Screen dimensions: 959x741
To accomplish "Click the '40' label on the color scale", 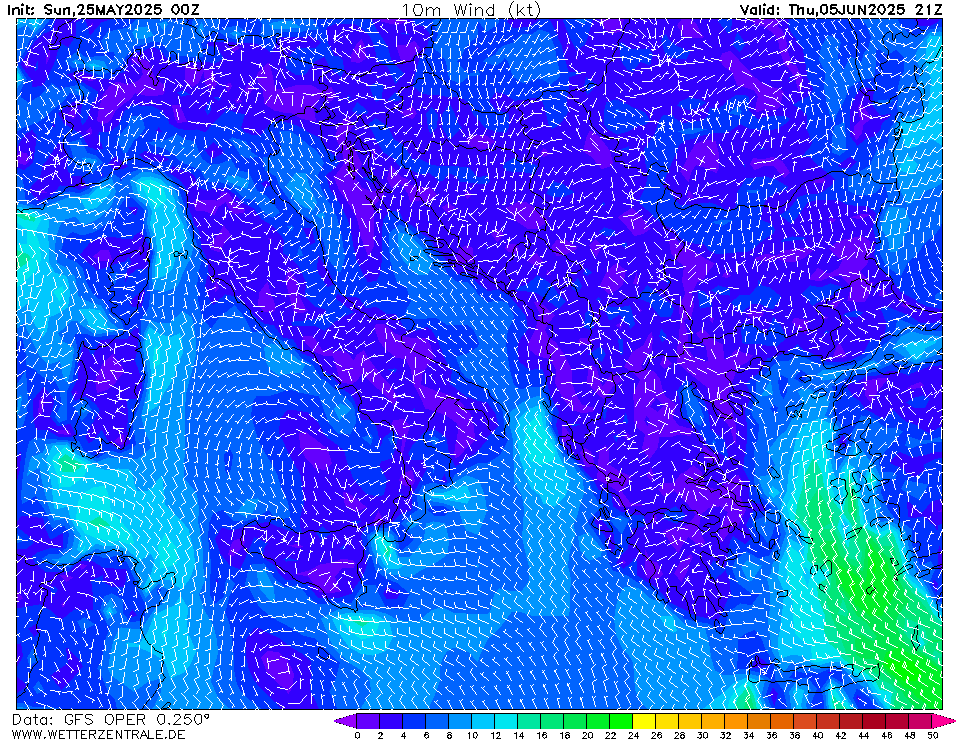I will coord(818,735).
